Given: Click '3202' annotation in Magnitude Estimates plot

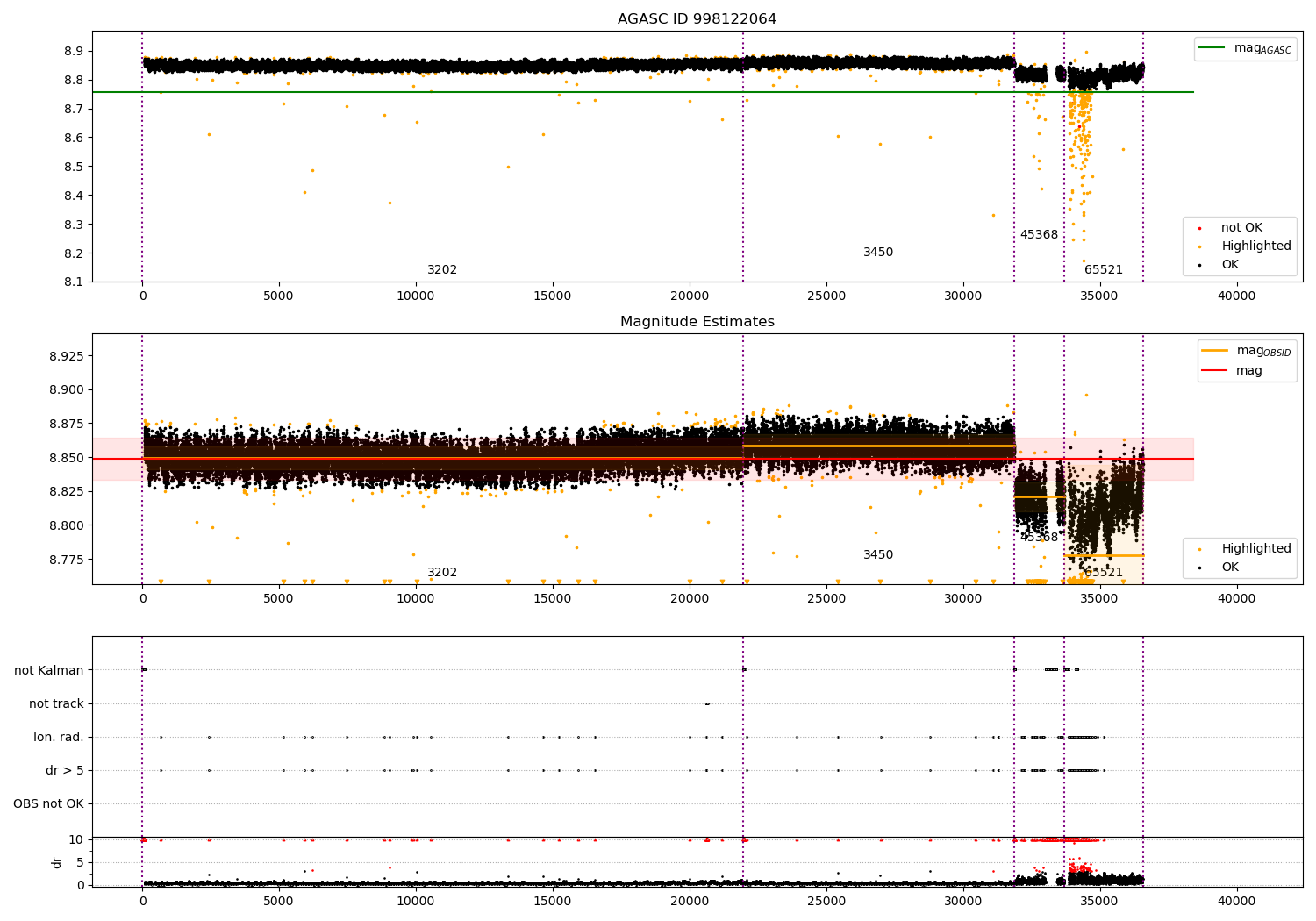Looking at the screenshot, I should coord(442,573).
